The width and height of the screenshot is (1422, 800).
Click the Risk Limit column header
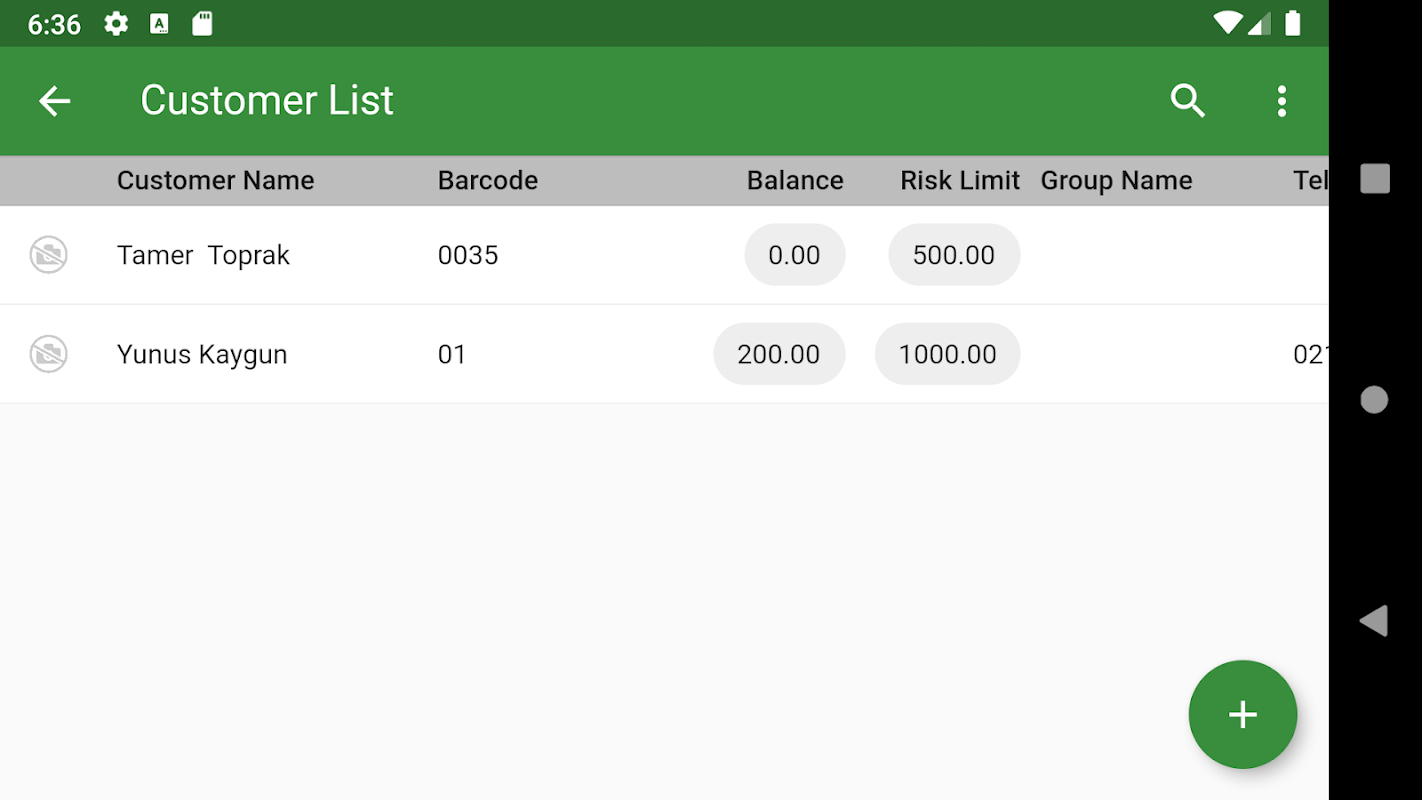[959, 180]
